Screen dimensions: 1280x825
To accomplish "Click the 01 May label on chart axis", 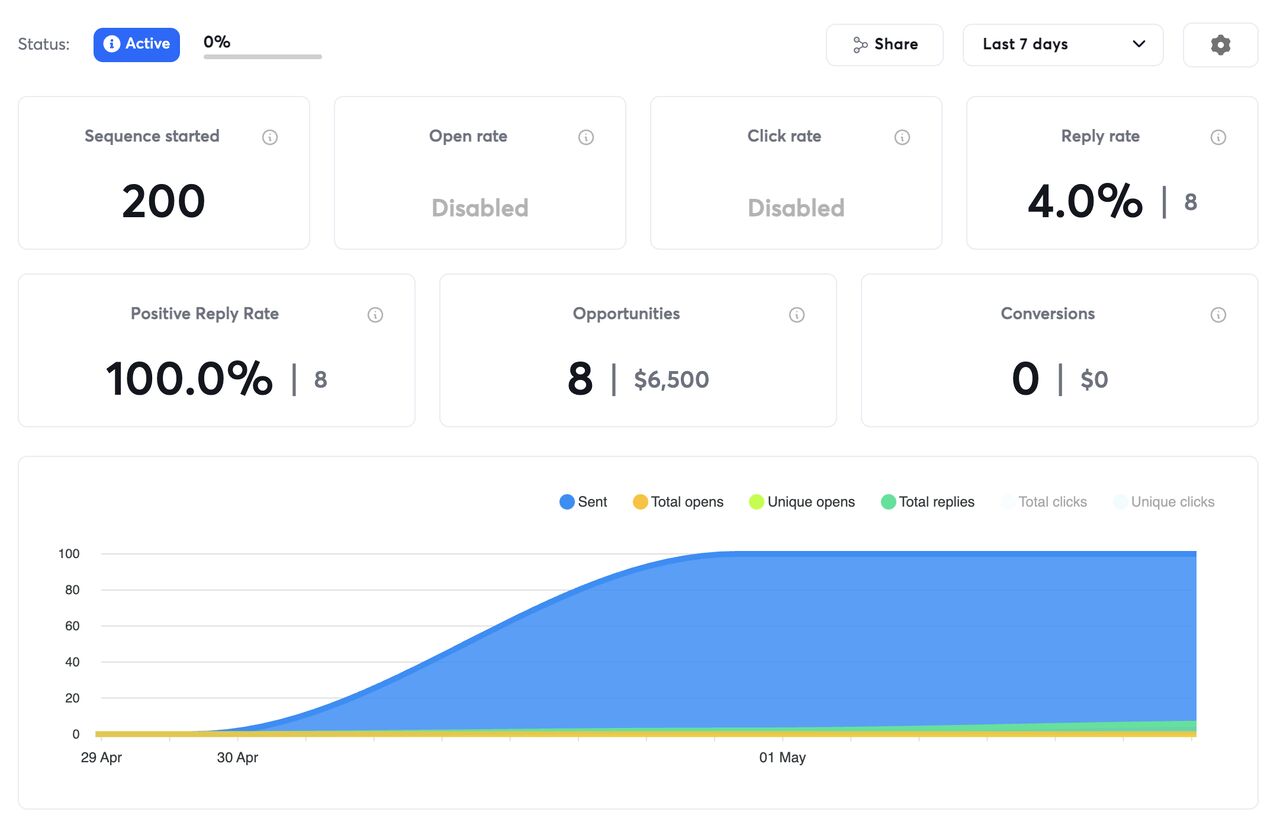I will (x=782, y=758).
